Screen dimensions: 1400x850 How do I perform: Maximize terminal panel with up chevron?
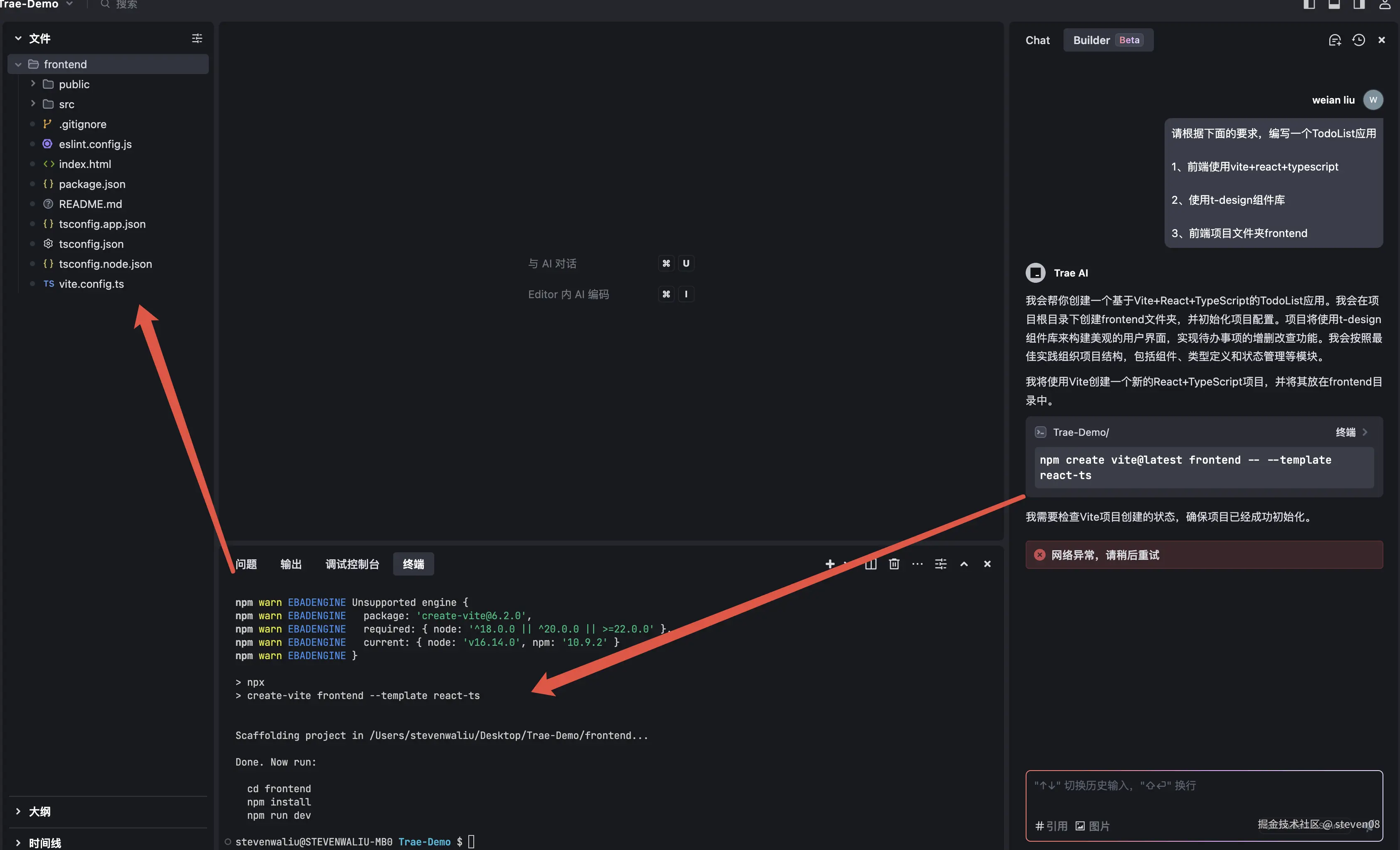pos(964,563)
